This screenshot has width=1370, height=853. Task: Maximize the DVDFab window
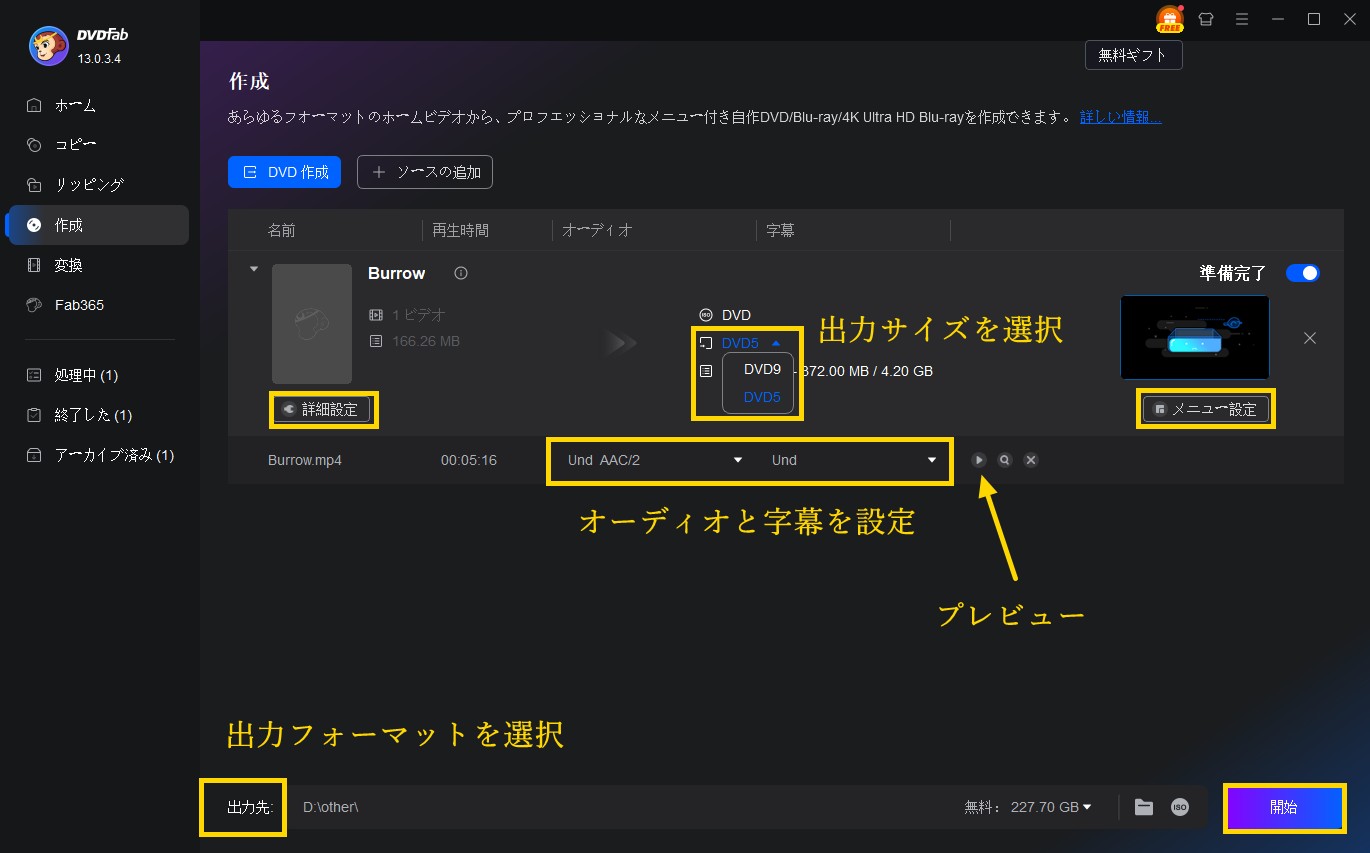point(1314,19)
